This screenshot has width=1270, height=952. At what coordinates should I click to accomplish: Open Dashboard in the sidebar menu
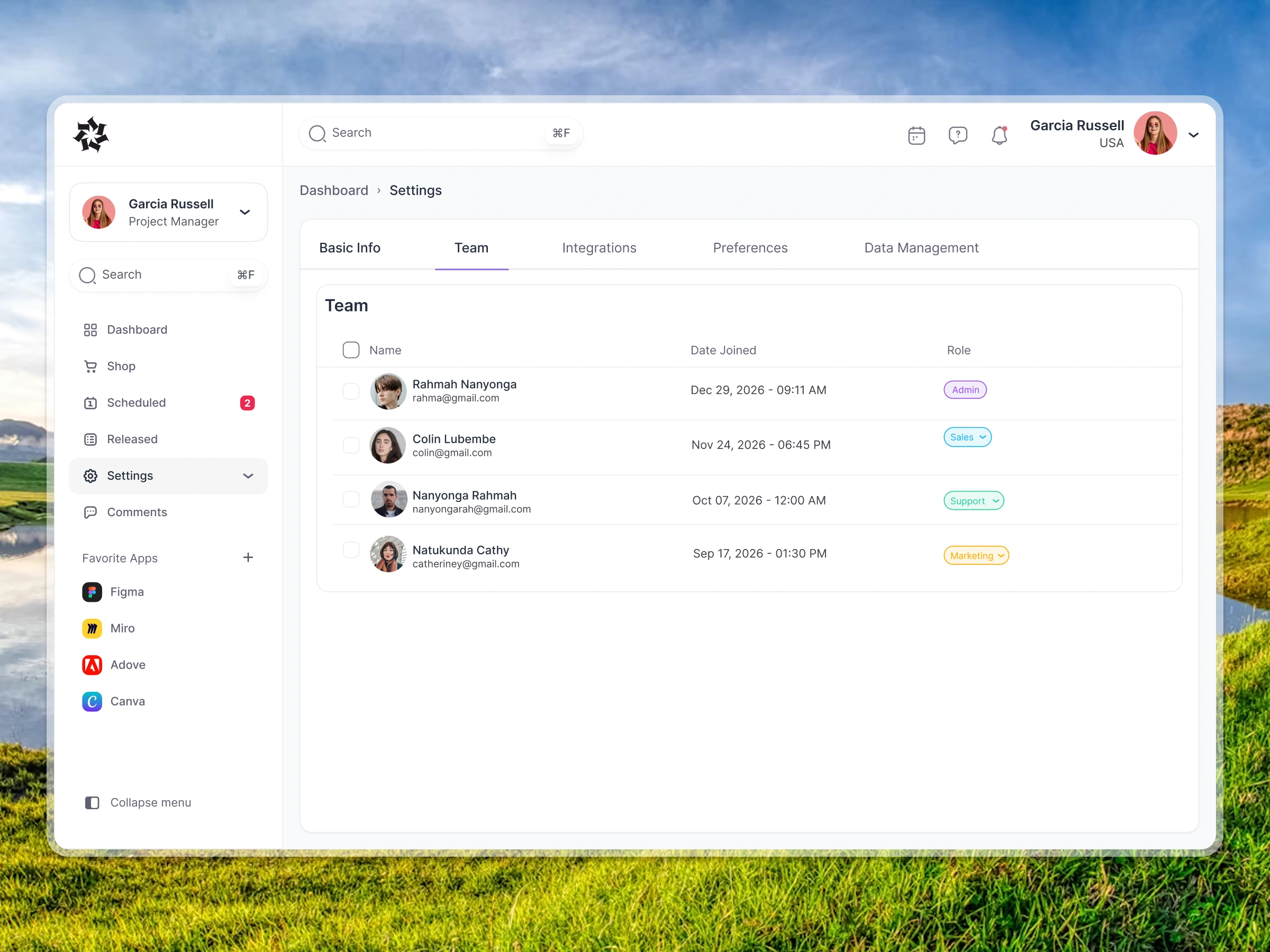[x=168, y=330]
